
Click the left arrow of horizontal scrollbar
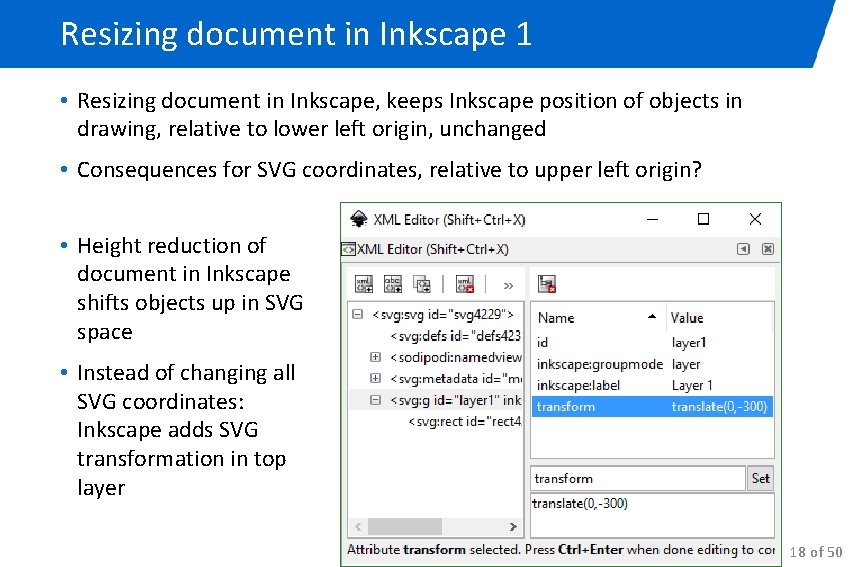coord(358,526)
